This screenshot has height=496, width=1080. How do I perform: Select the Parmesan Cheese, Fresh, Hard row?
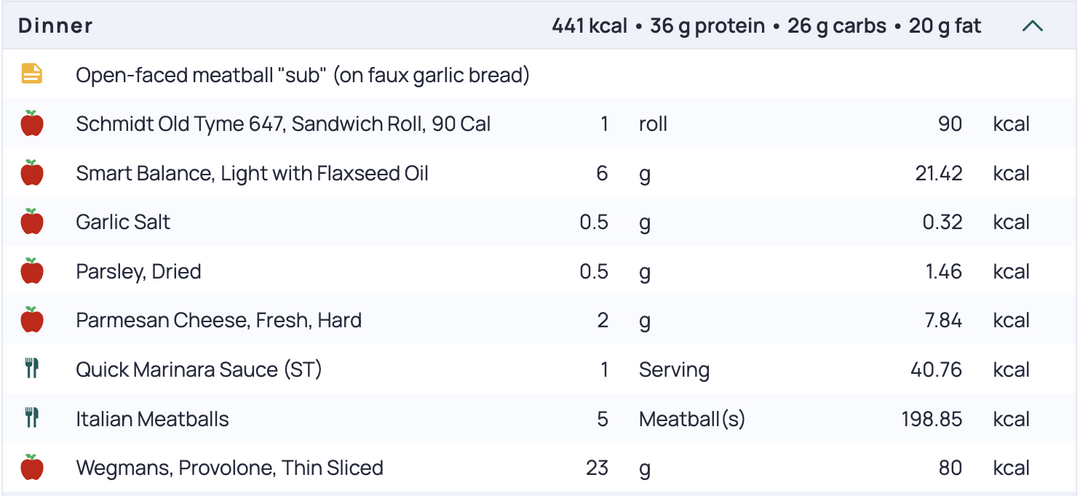[x=540, y=320]
